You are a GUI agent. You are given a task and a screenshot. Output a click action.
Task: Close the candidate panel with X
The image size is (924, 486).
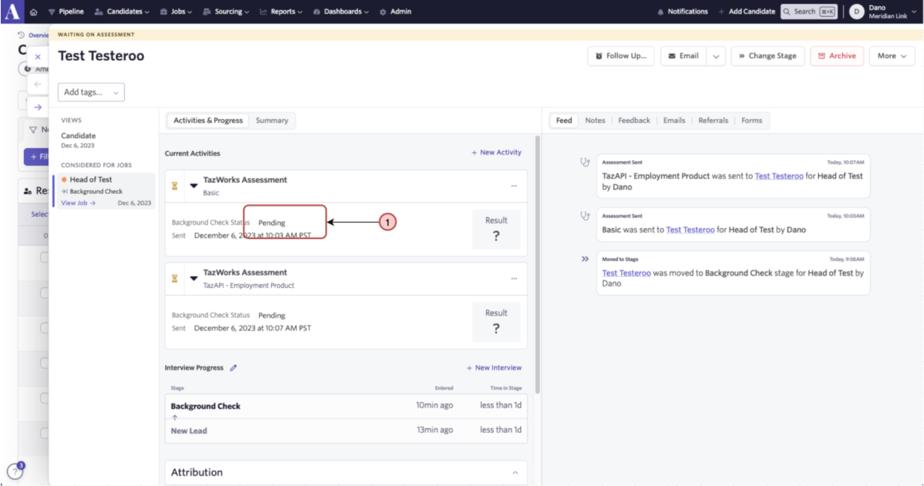click(38, 57)
